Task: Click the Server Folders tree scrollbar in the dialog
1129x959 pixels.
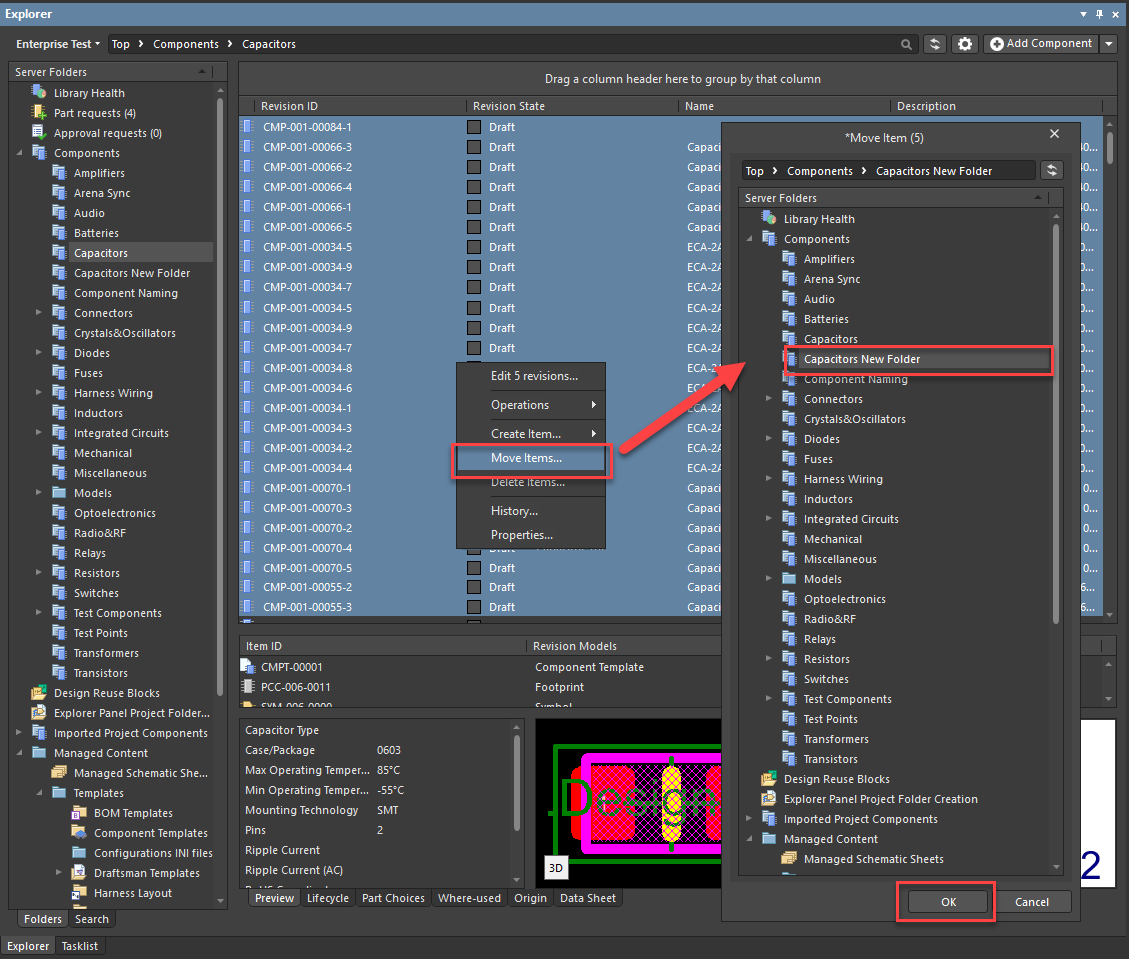Action: pos(1056,425)
